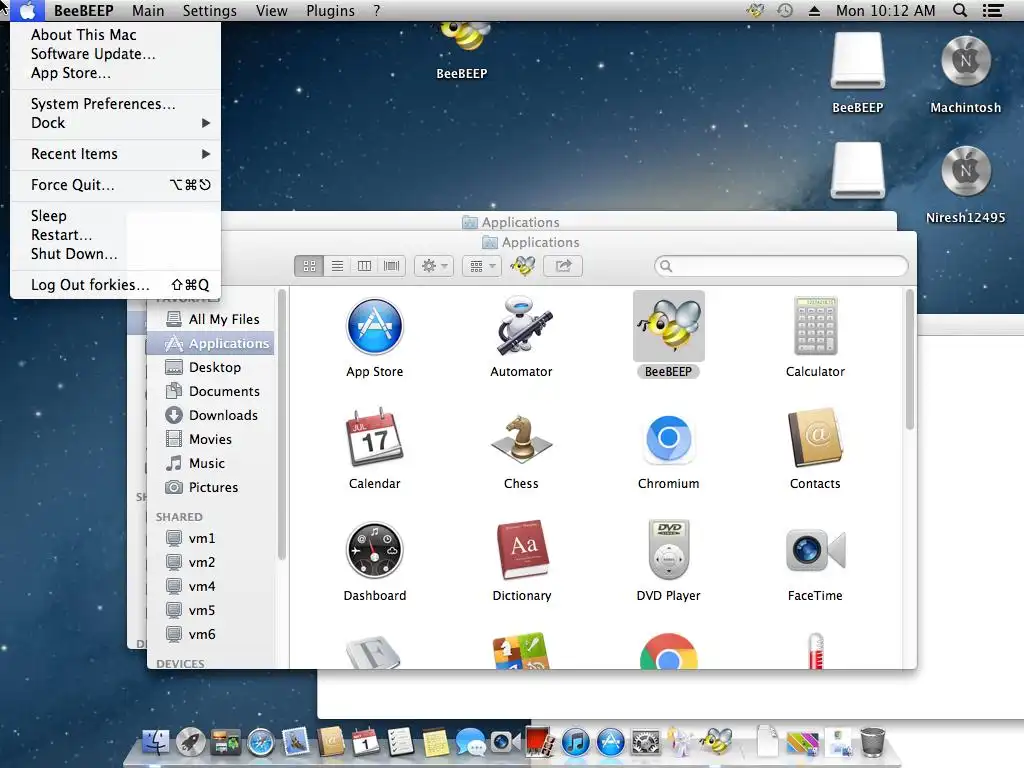Choose Software Update from Apple menu
The width and height of the screenshot is (1024, 768).
(x=116, y=54)
